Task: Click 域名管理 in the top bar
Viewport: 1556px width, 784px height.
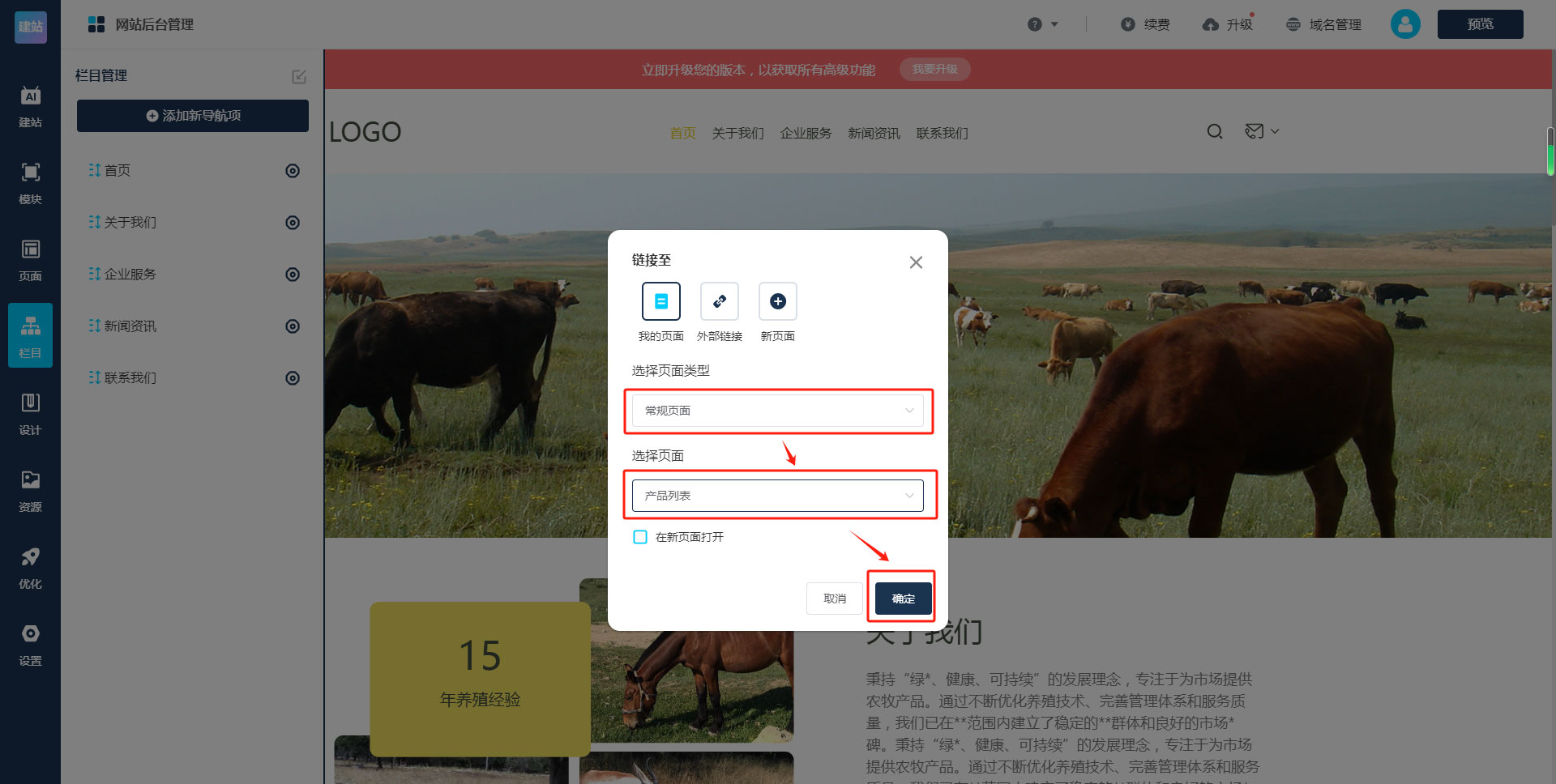Action: tap(1323, 24)
